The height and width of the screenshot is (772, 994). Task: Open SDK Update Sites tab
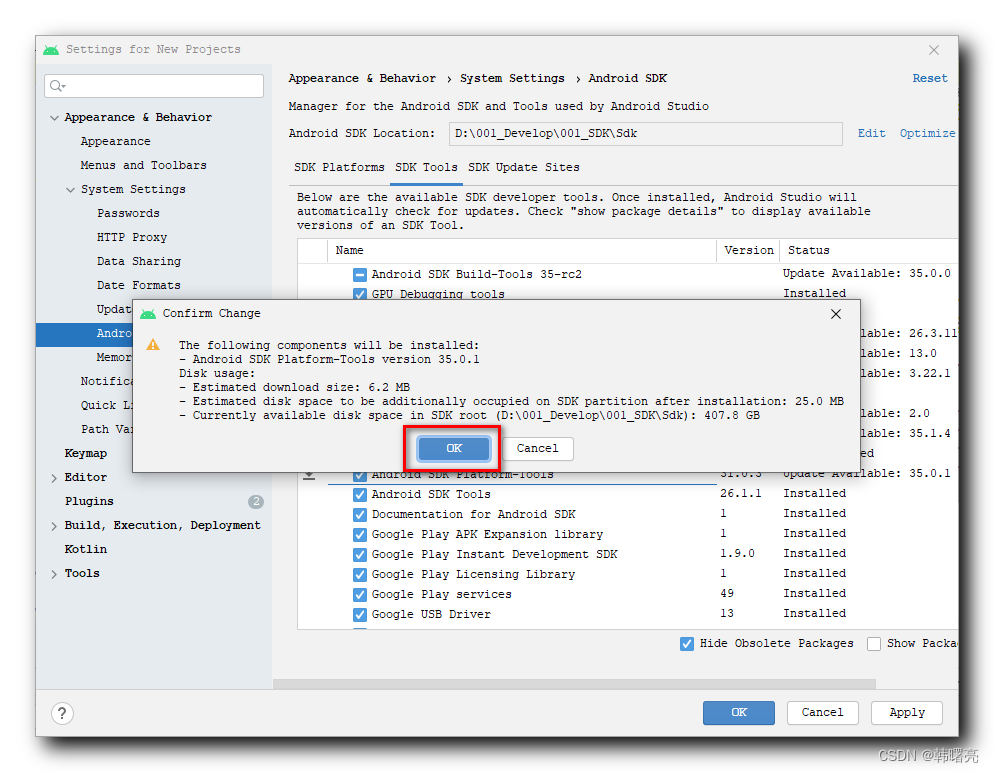click(x=524, y=167)
